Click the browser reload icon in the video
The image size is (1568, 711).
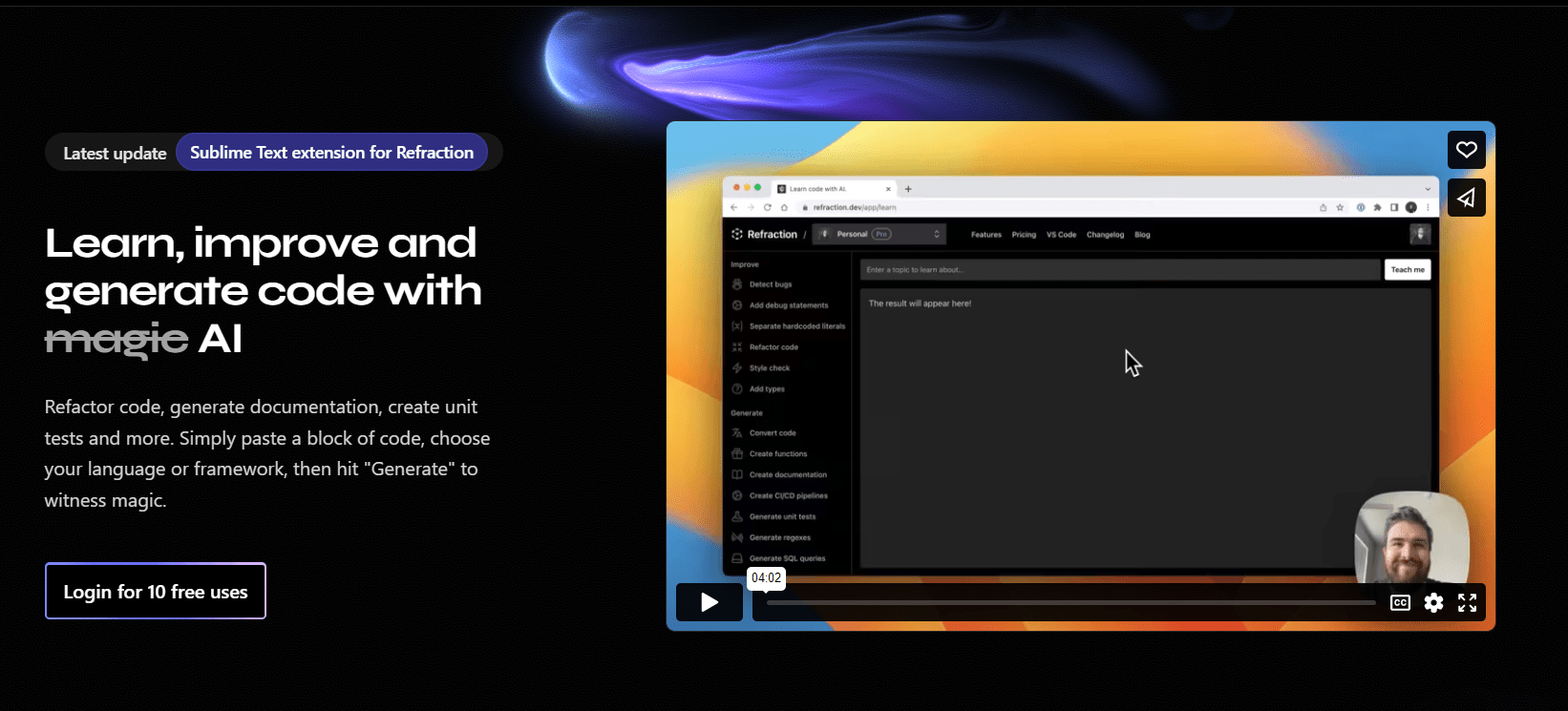[x=767, y=207]
